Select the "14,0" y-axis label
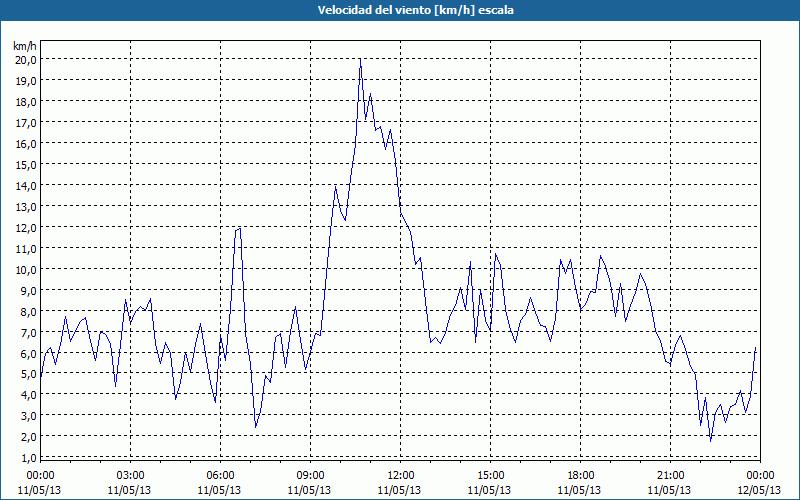Image resolution: width=800 pixels, height=500 pixels. coord(26,185)
